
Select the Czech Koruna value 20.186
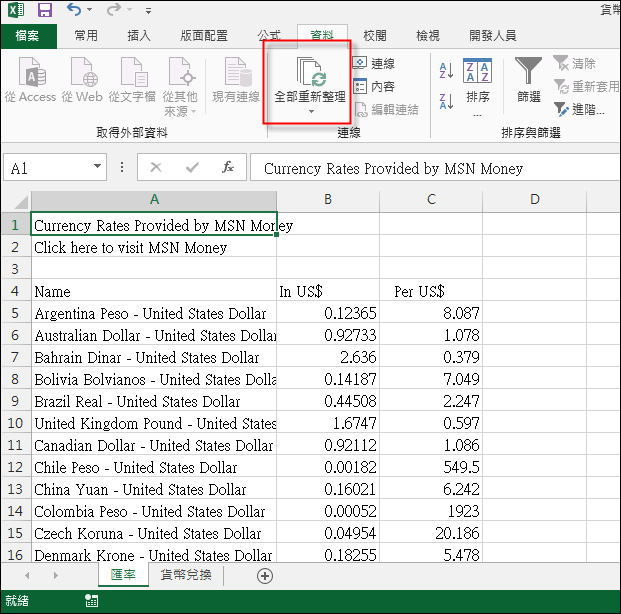coord(431,534)
